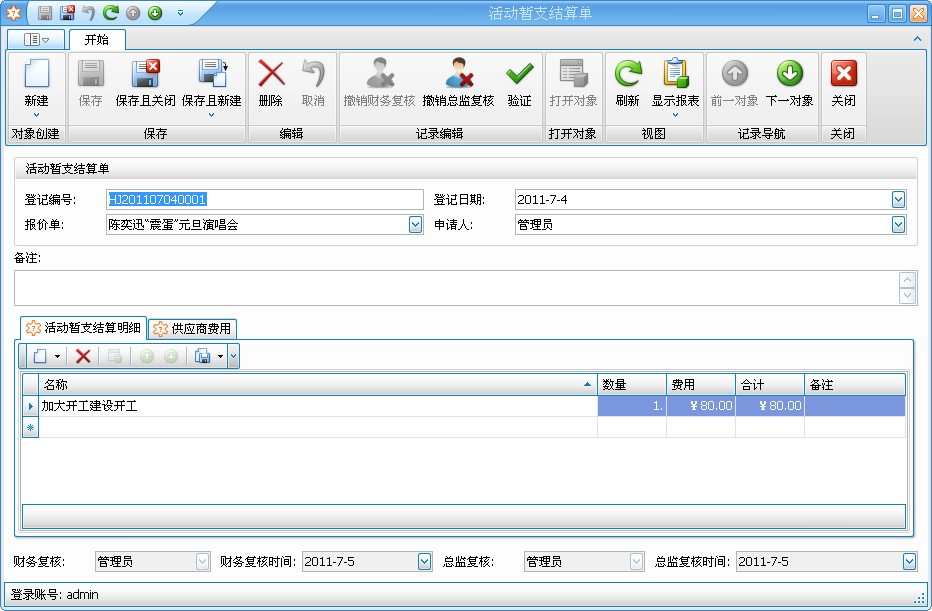Screen dimensions: 932x611
Task: Click the row selector arrow of first row
Action: coord(30,407)
